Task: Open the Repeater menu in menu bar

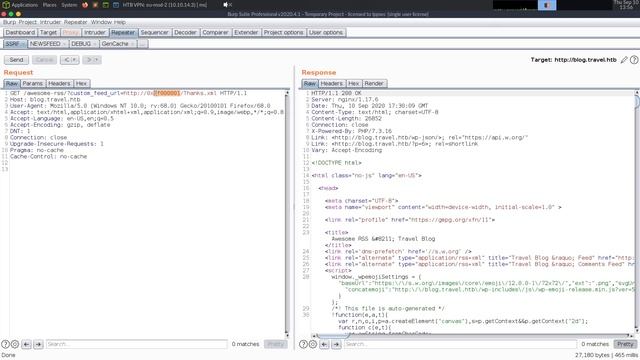Action: [x=76, y=22]
